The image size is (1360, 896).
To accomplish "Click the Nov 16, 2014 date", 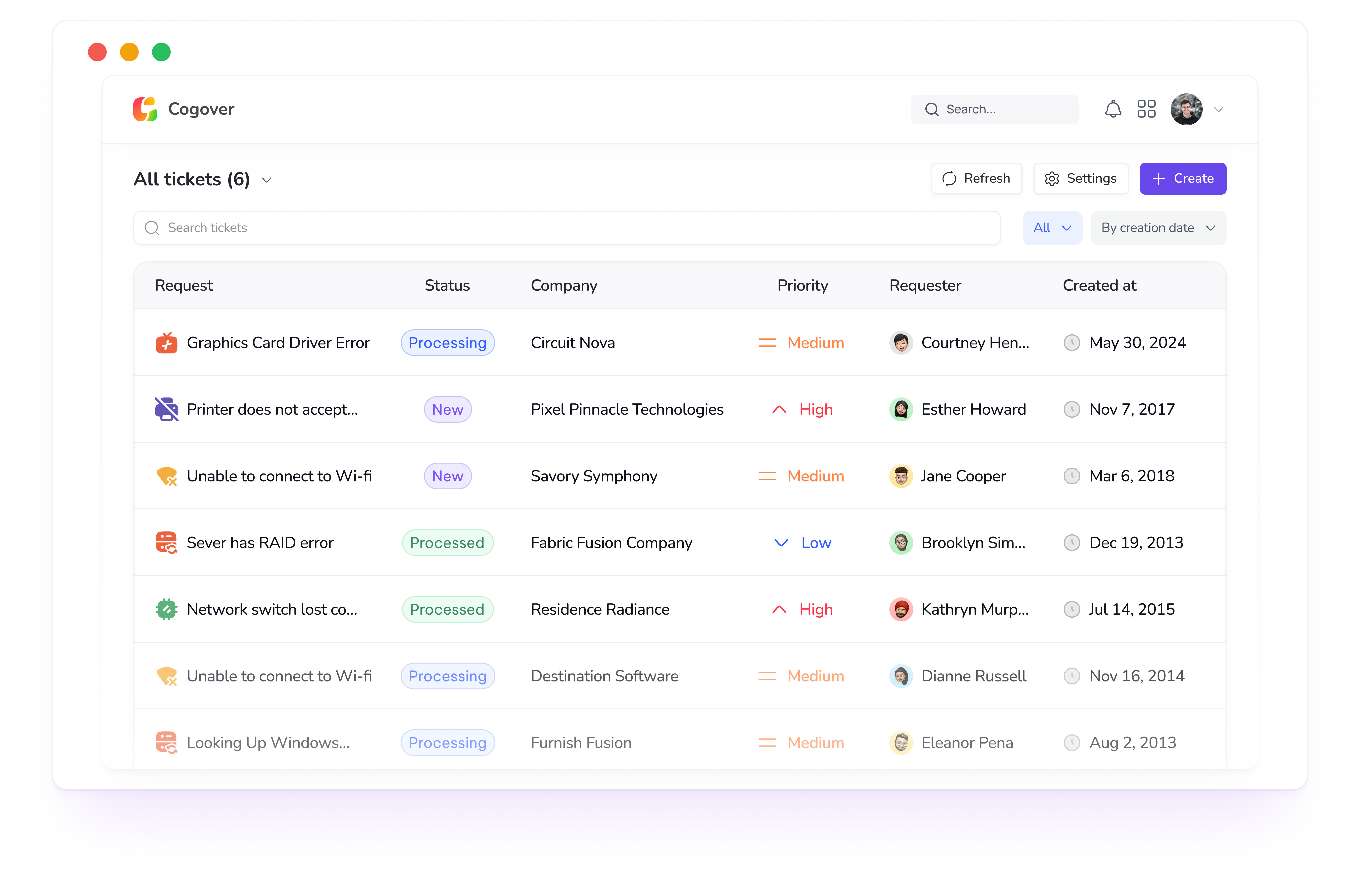I will tap(1137, 676).
